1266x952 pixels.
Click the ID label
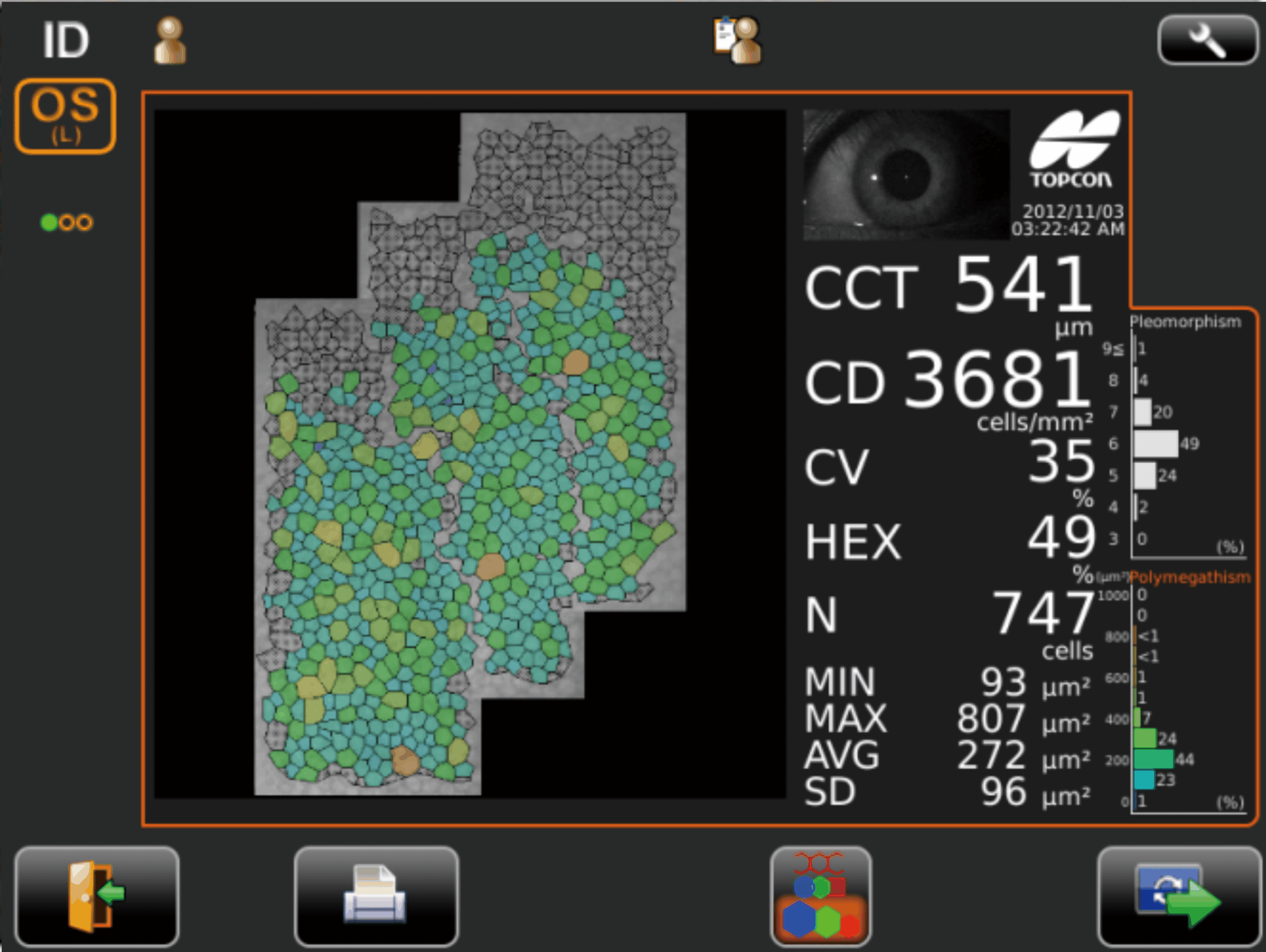tap(66, 41)
